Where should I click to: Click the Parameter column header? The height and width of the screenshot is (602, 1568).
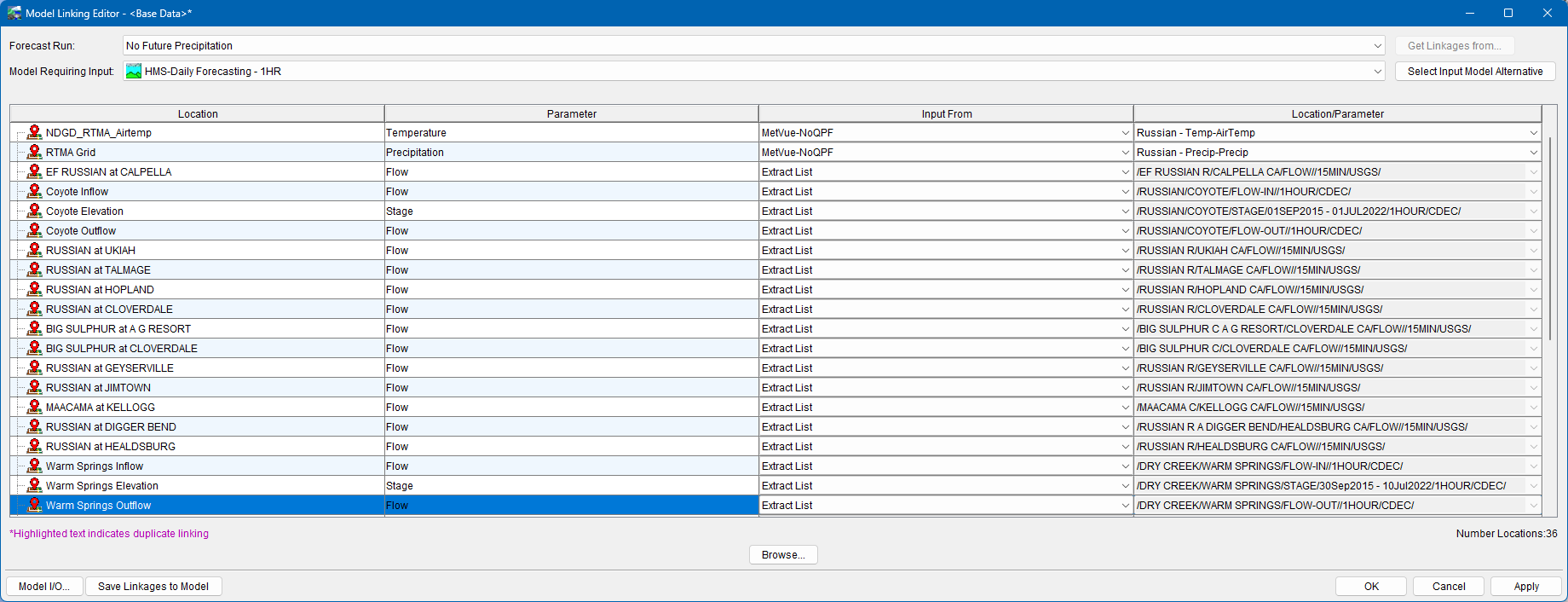pyautogui.click(x=572, y=113)
